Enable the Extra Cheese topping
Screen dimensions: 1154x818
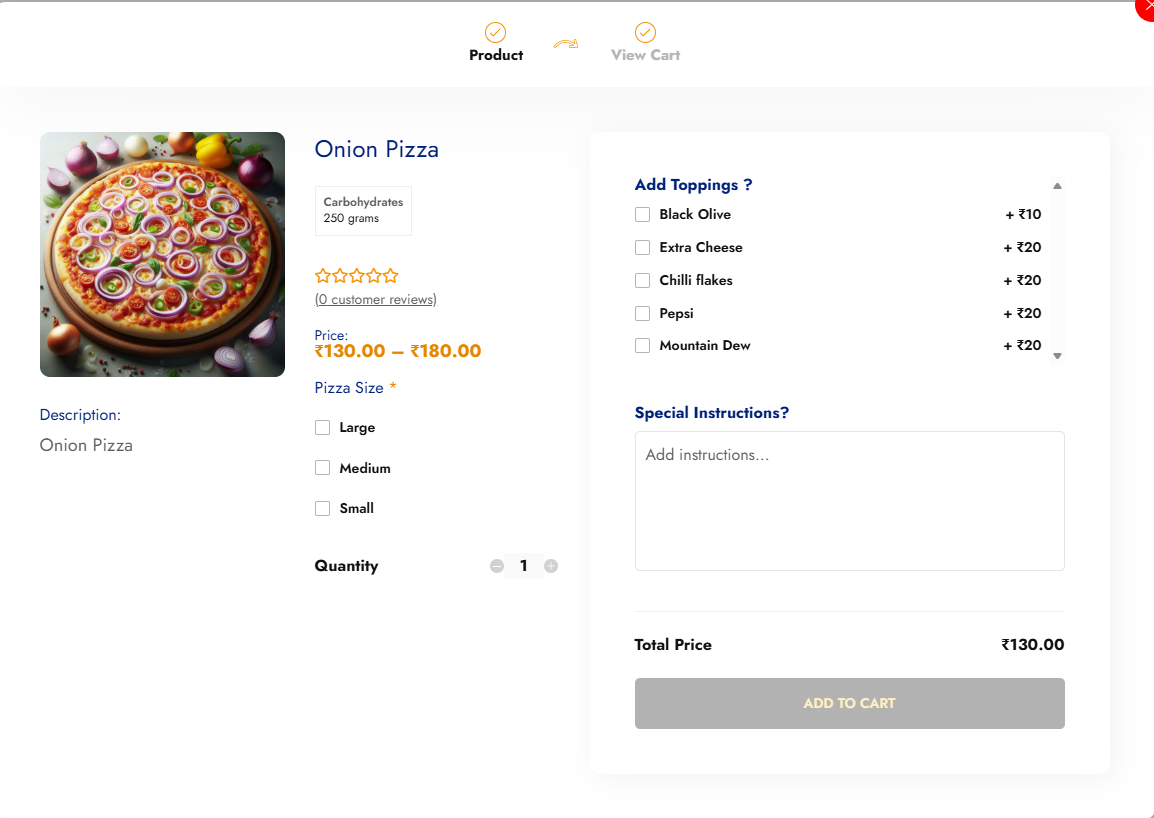643,248
